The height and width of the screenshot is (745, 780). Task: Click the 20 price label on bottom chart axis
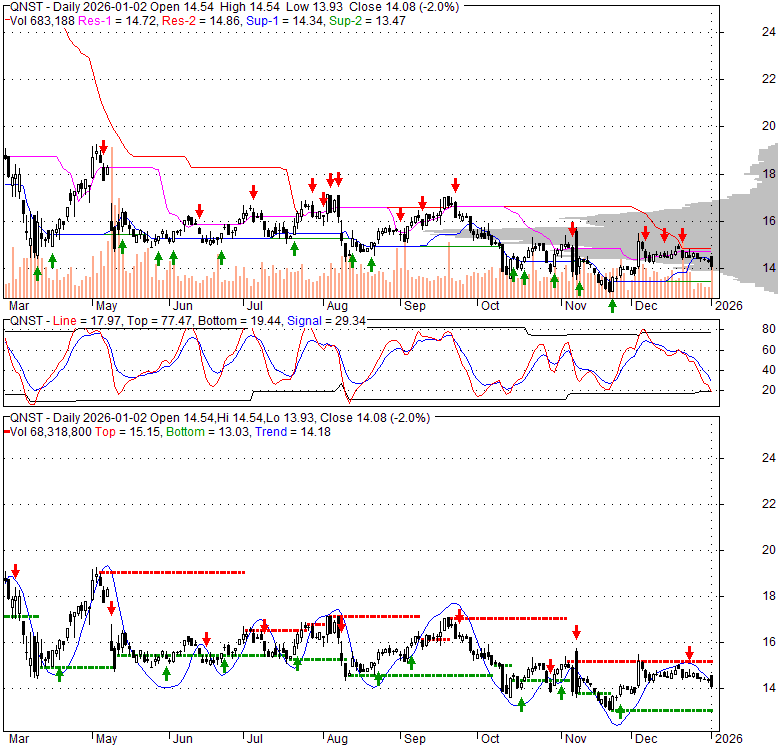769,550
